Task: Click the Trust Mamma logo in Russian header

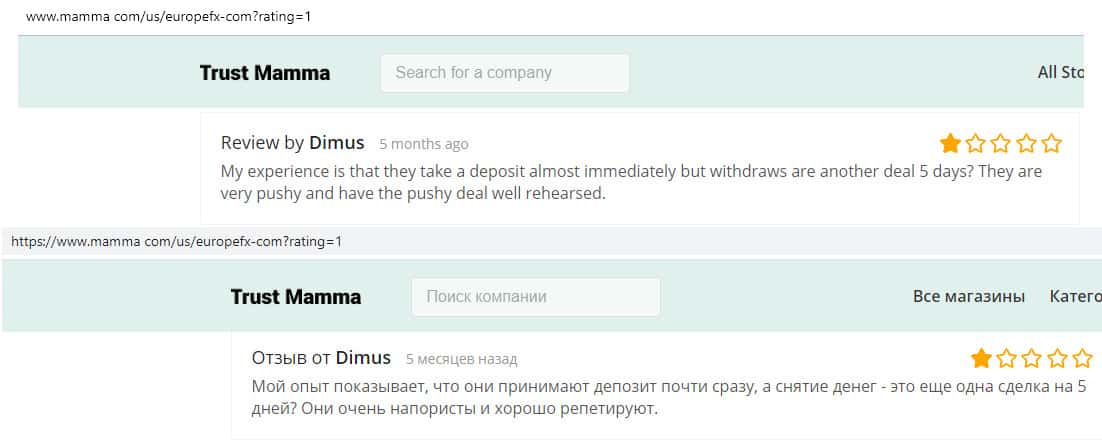Action: (x=296, y=297)
